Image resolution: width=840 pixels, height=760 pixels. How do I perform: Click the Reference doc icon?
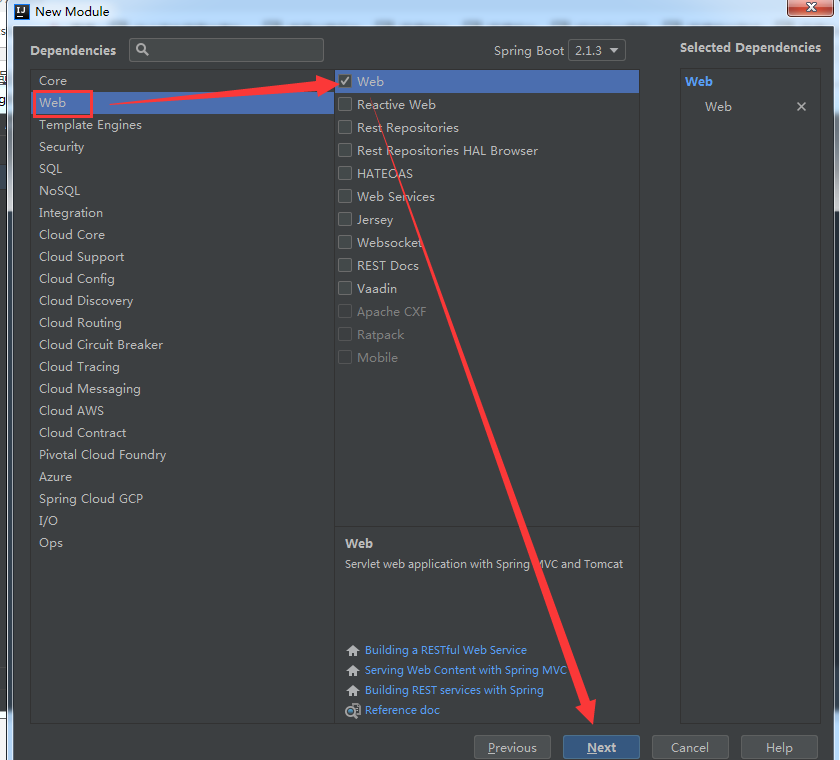(x=352, y=711)
